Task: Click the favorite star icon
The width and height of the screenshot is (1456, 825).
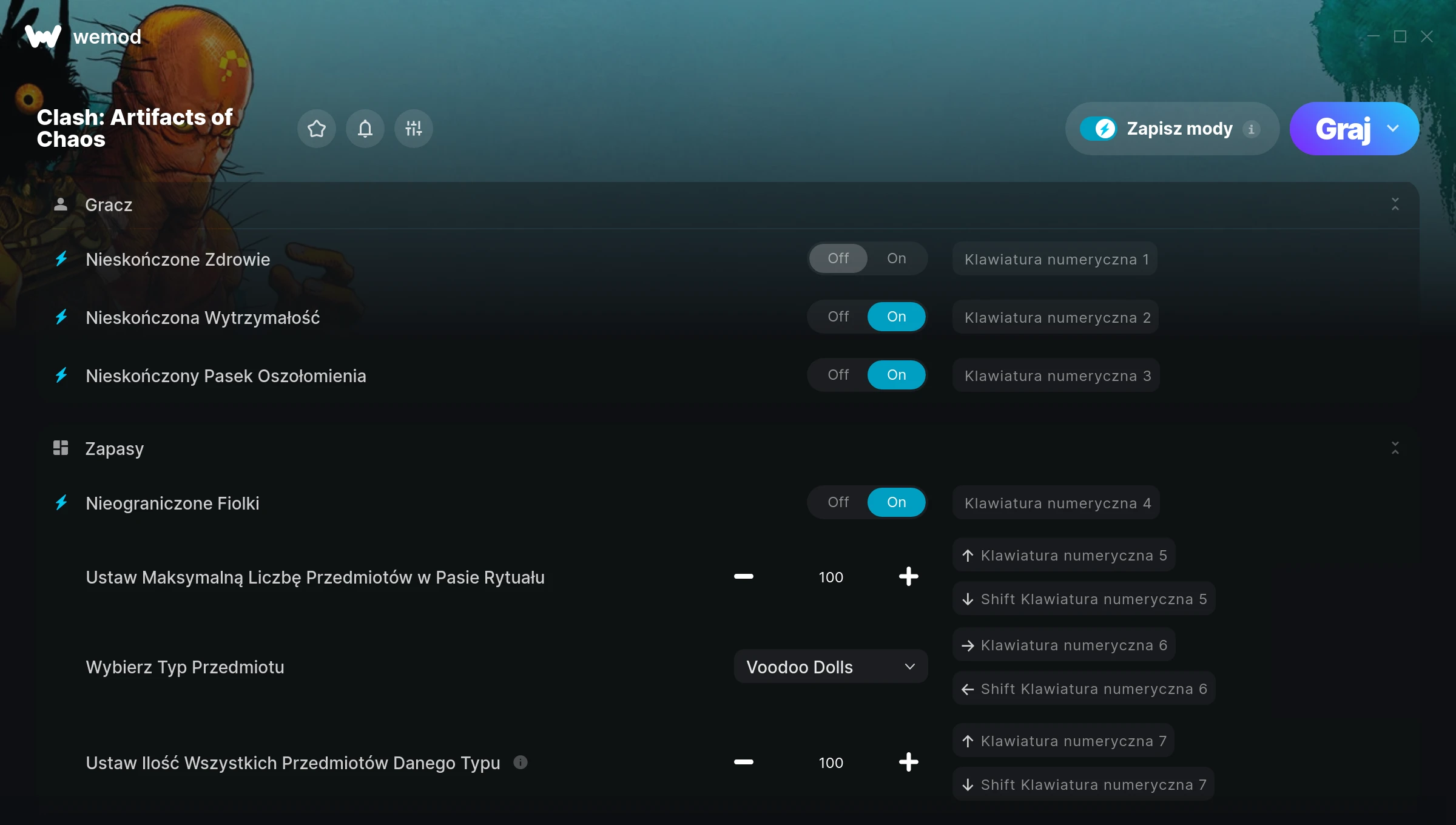Action: click(317, 129)
